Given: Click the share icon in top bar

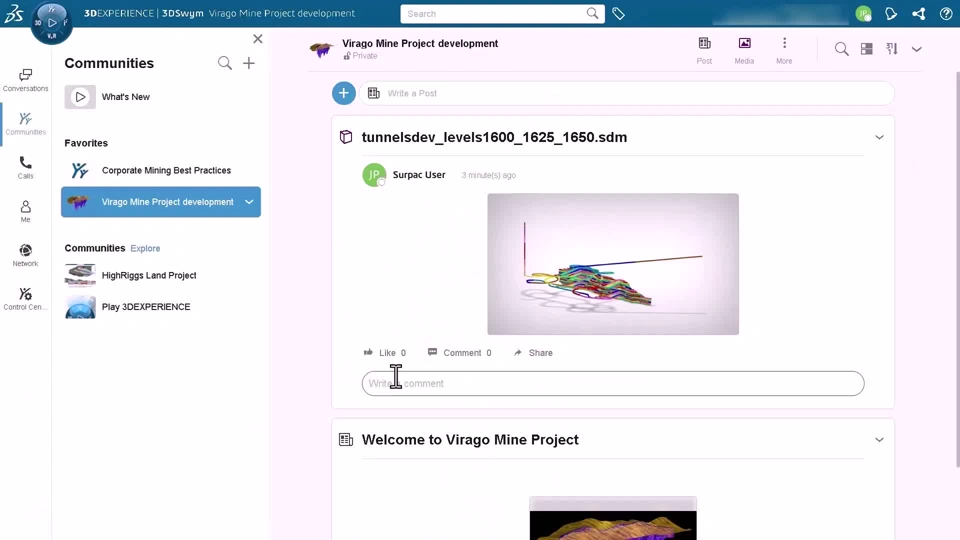Looking at the screenshot, I should [x=918, y=13].
